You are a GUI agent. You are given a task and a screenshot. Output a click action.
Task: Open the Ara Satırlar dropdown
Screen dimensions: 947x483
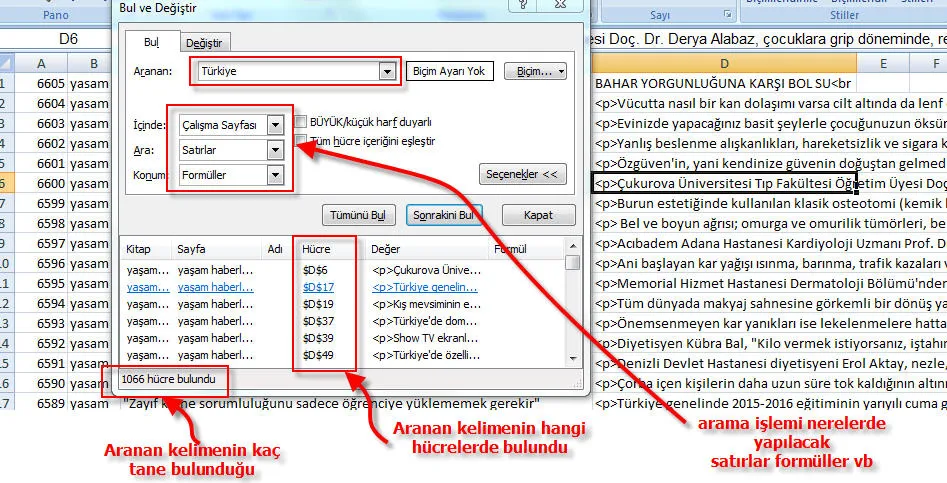(x=276, y=149)
